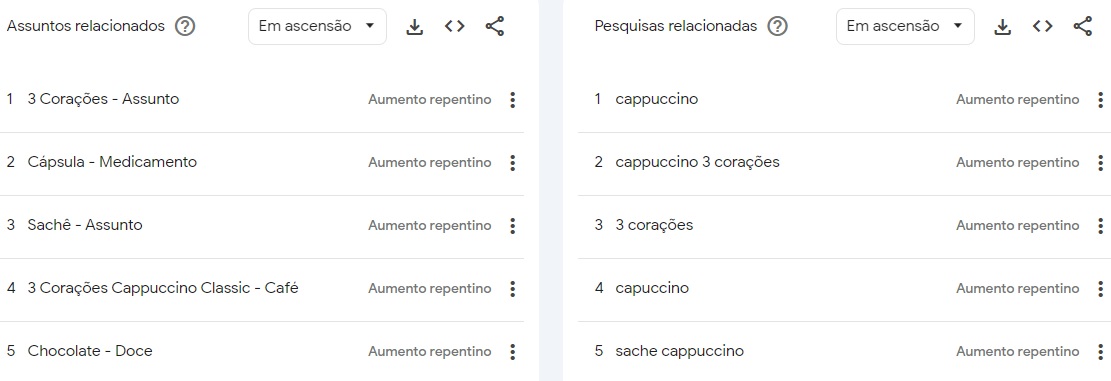Select the Sachê - Assunto topic

(85, 225)
